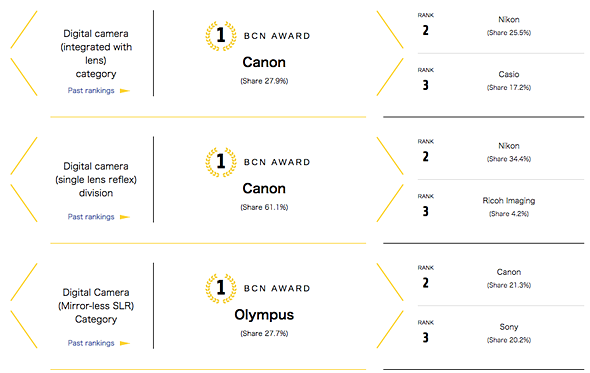The height and width of the screenshot is (373, 590).
Task: Open Past rankings for Mirror-less SLR Category
Action: coord(91,343)
